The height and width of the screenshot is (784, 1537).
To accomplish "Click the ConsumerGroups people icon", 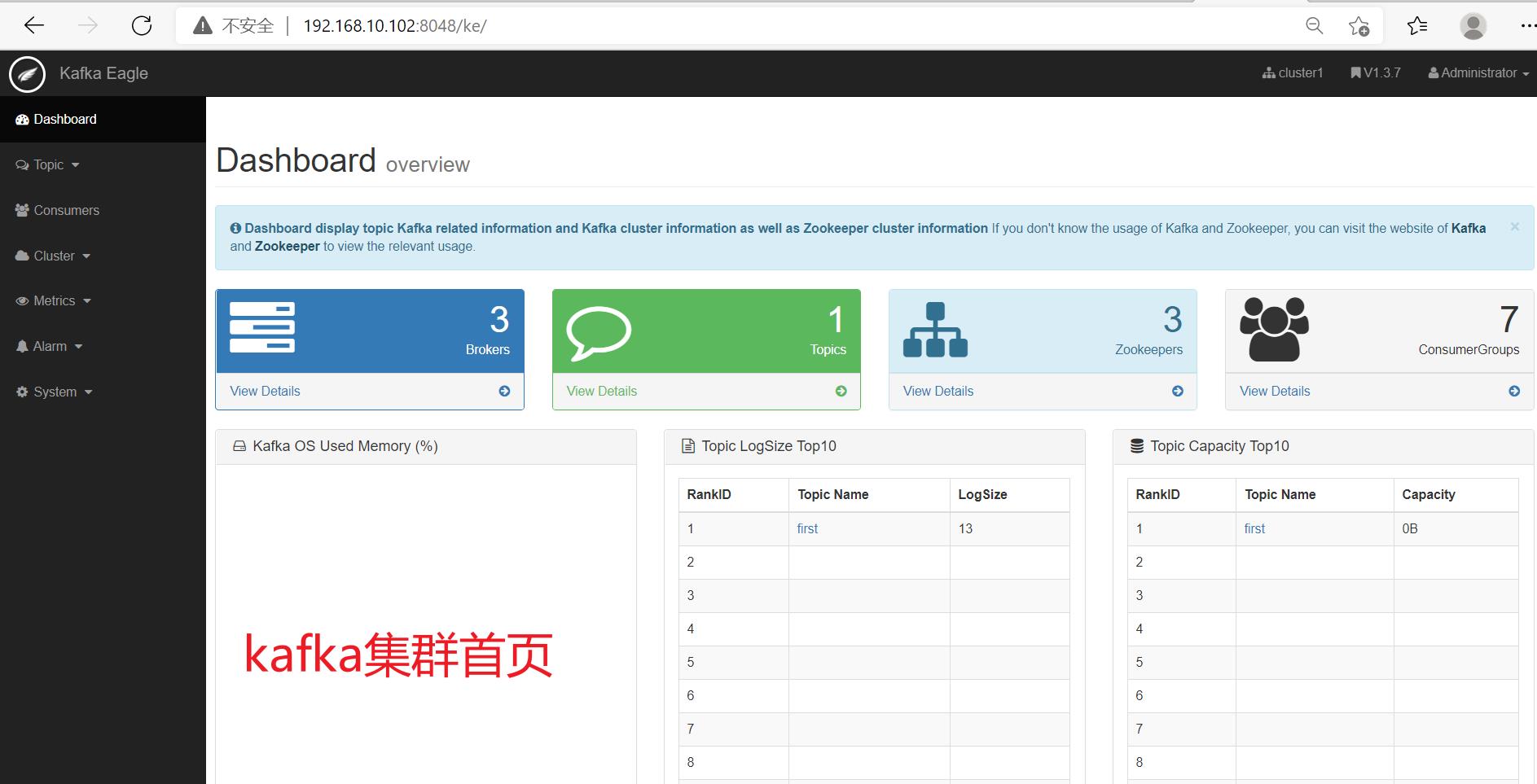I will point(1274,329).
